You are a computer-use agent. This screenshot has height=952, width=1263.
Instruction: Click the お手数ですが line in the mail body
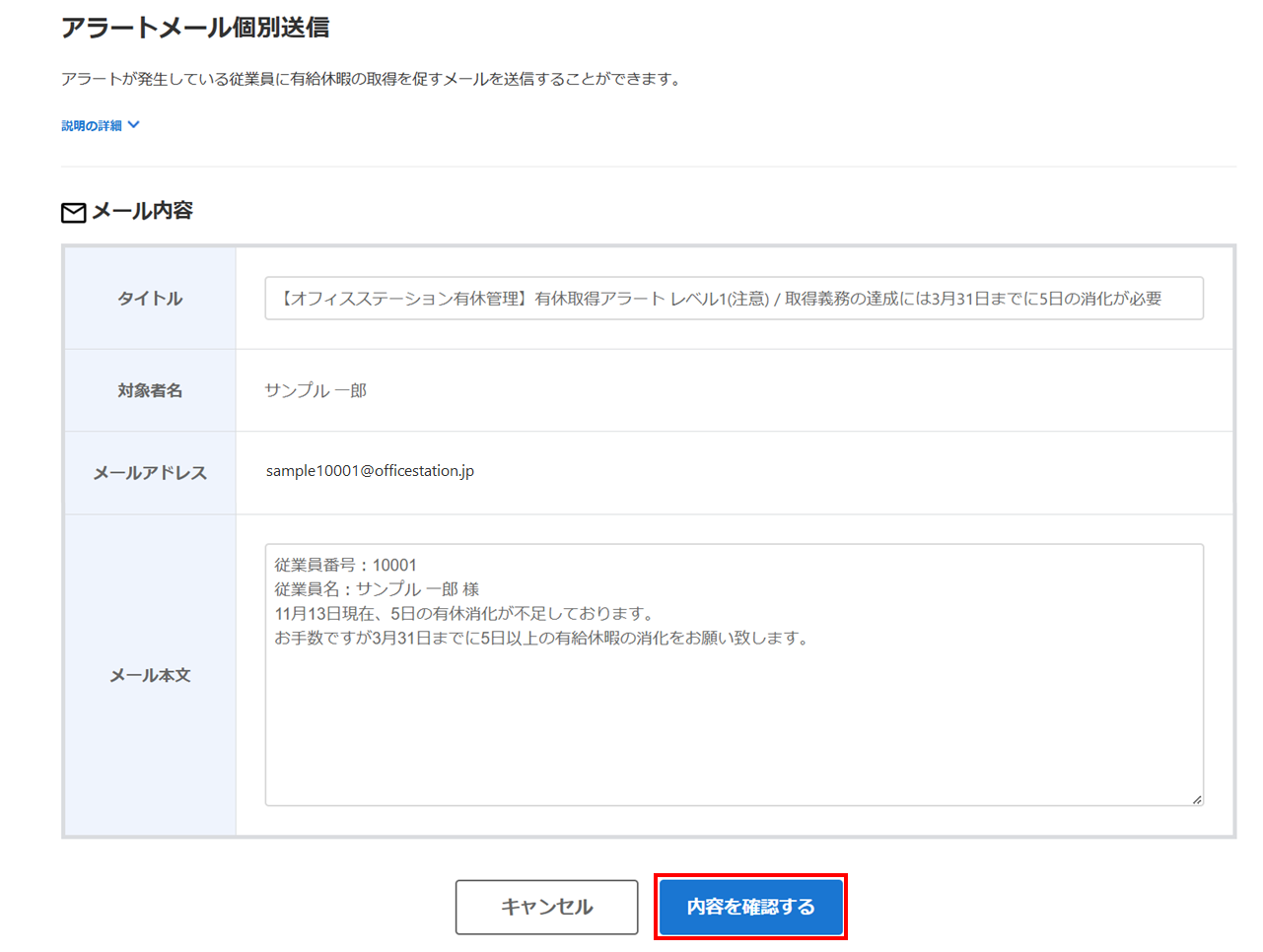click(x=542, y=639)
